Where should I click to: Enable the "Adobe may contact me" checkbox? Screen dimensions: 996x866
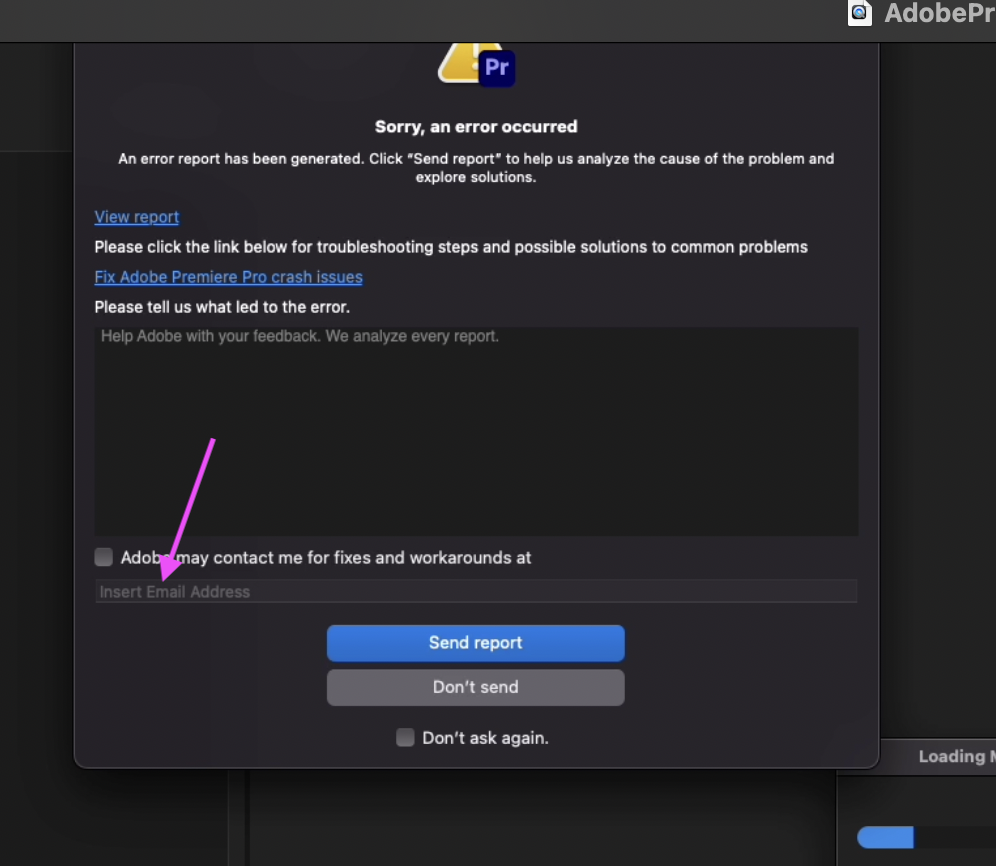[x=103, y=557]
